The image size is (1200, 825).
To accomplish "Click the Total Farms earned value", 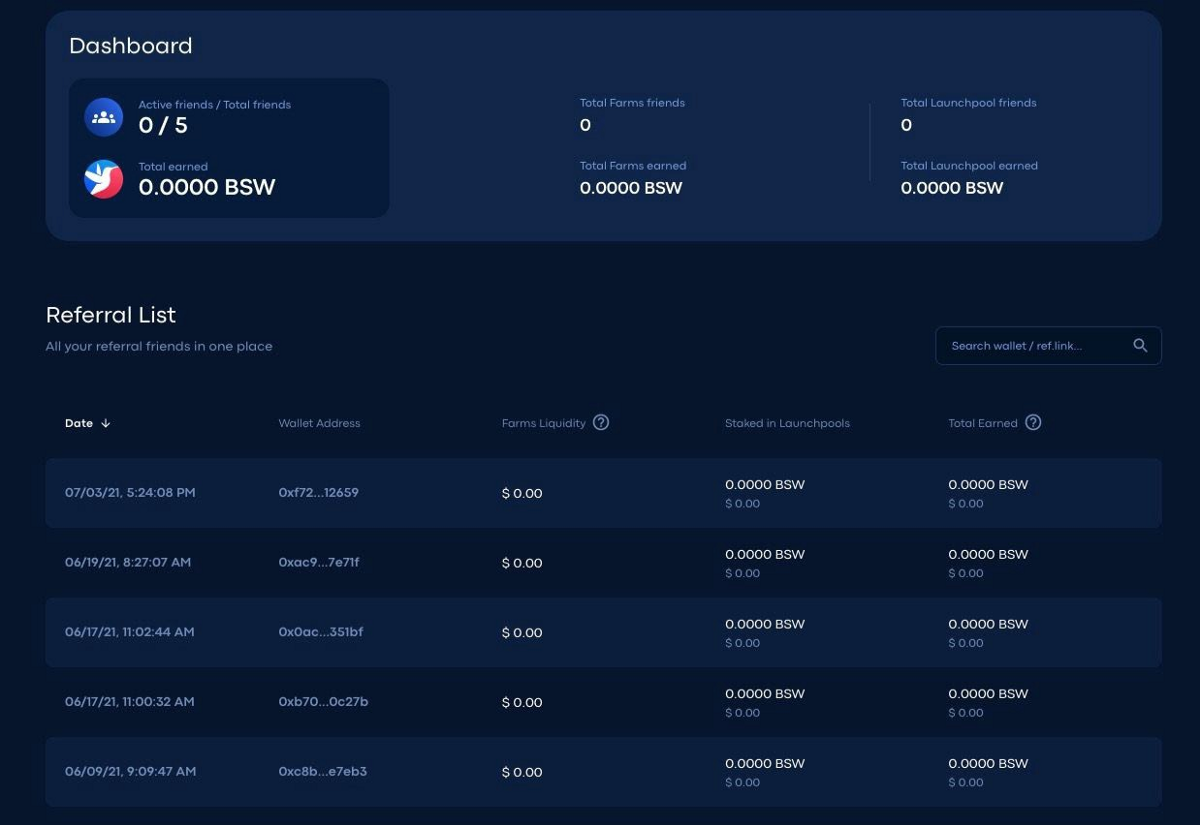I will [631, 188].
